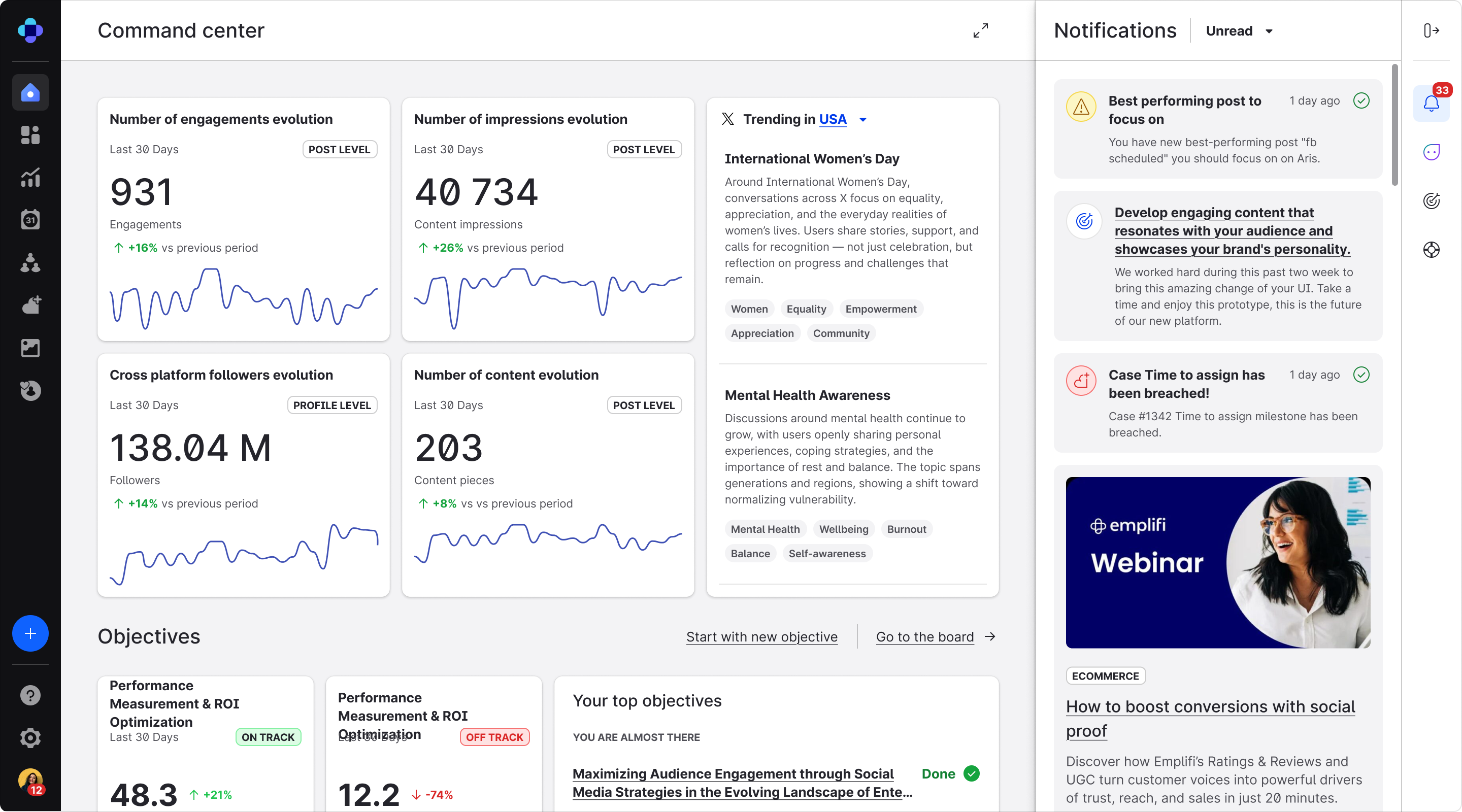Click Mental Health Awareness topic heading
Viewport: 1462px width, 812px height.
(x=807, y=395)
